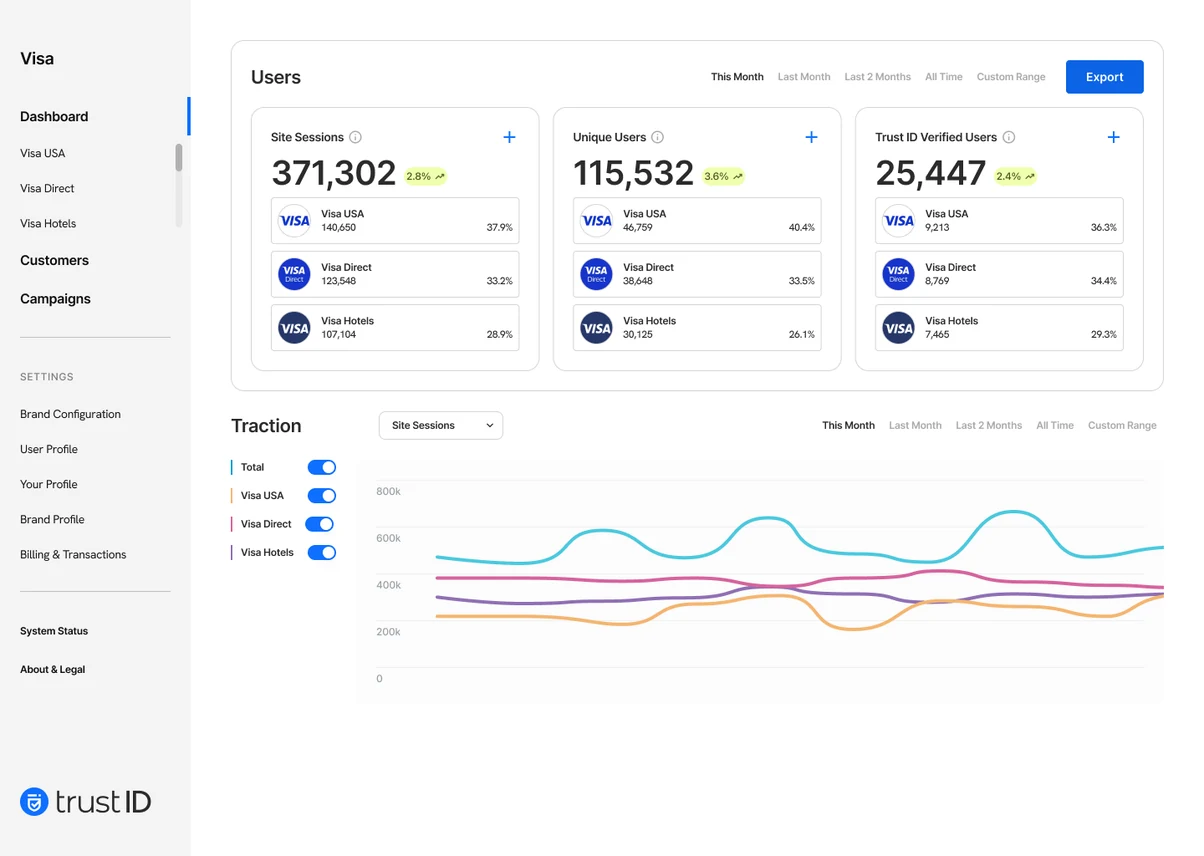Click the Visa USA row showing 140,650 sessions
The height and width of the screenshot is (856, 1204).
[x=395, y=220]
